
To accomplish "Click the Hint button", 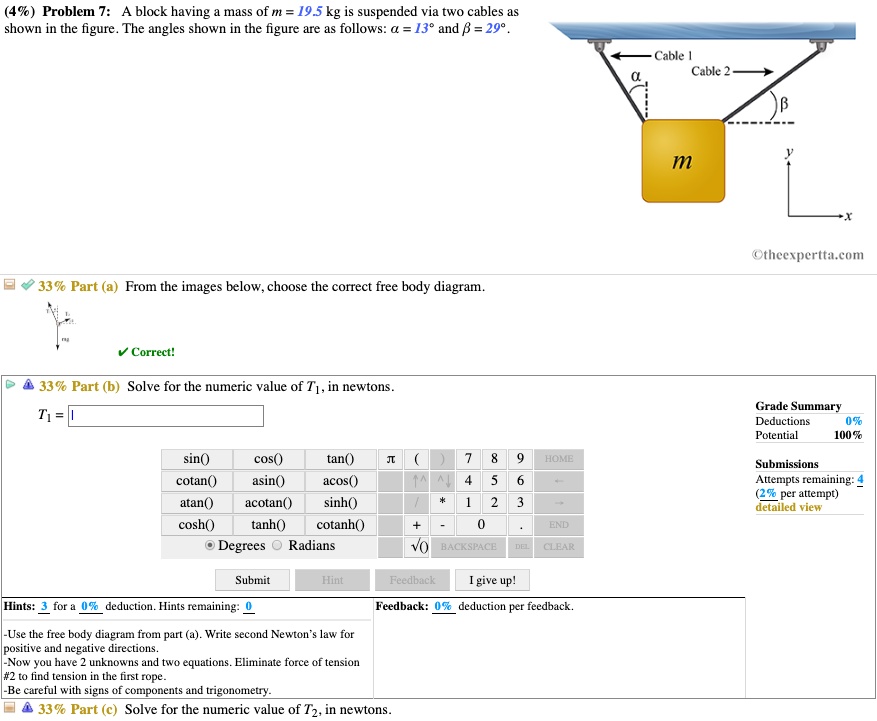I will [332, 580].
